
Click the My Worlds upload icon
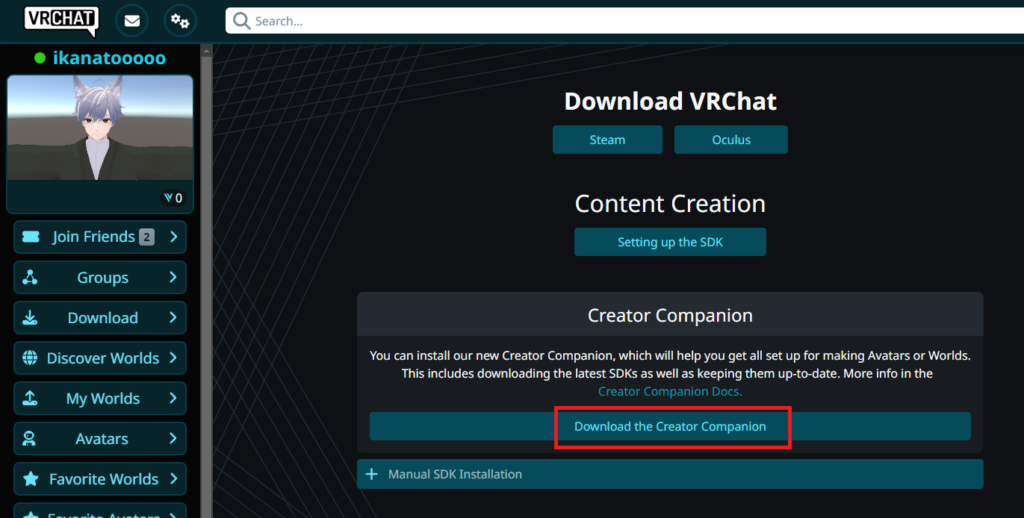pyautogui.click(x=30, y=398)
